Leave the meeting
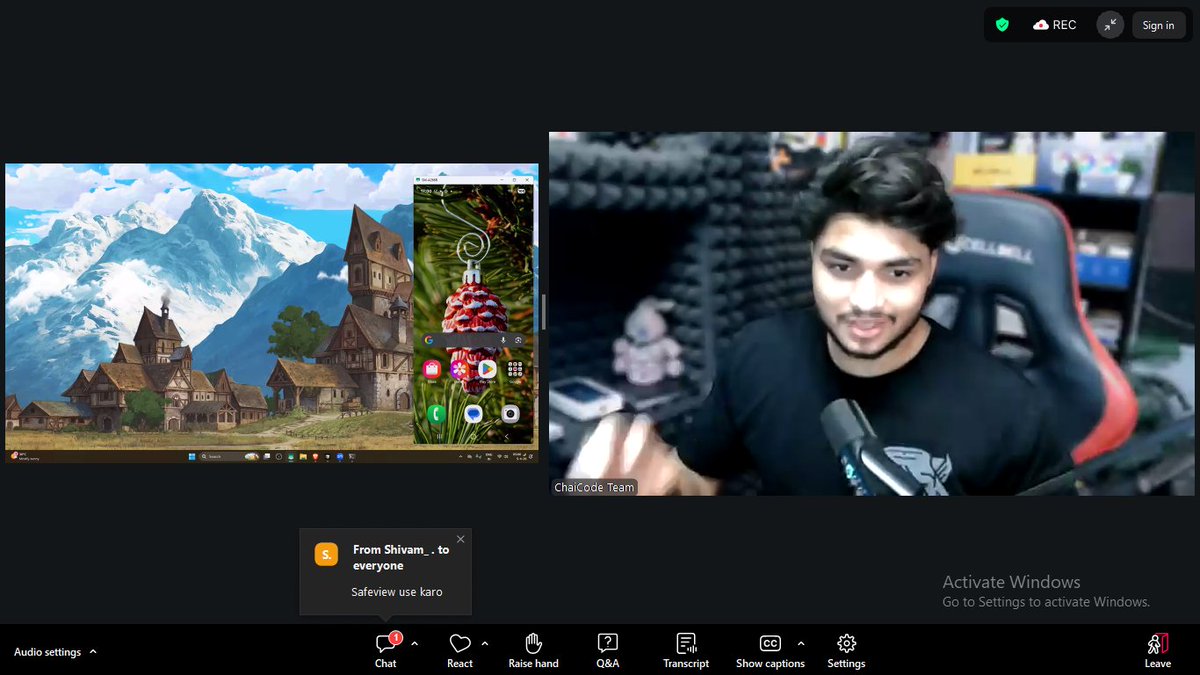The image size is (1200, 675). [1158, 650]
